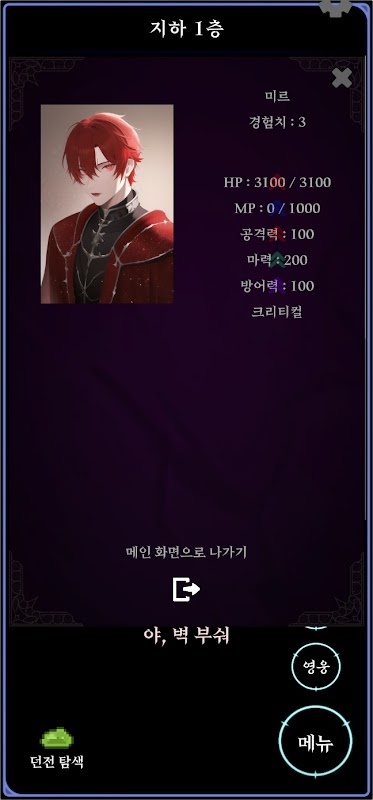Click the red chevron on 공격력 stat
Viewport: 373px width, 800px height.
click(277, 234)
